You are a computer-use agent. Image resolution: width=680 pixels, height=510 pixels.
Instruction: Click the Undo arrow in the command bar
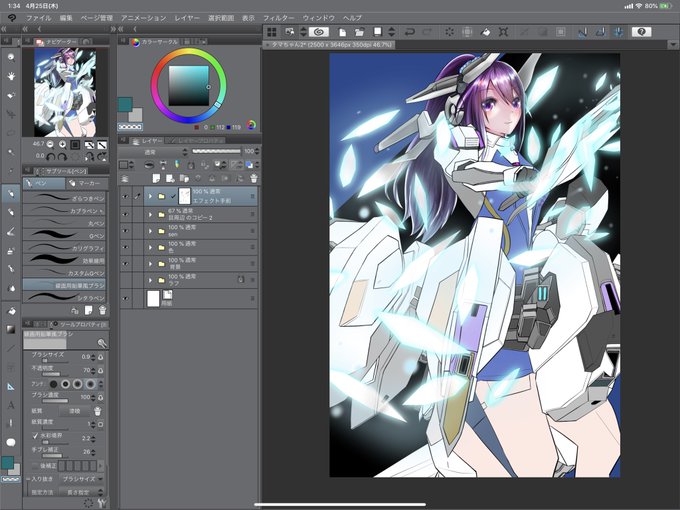click(409, 32)
